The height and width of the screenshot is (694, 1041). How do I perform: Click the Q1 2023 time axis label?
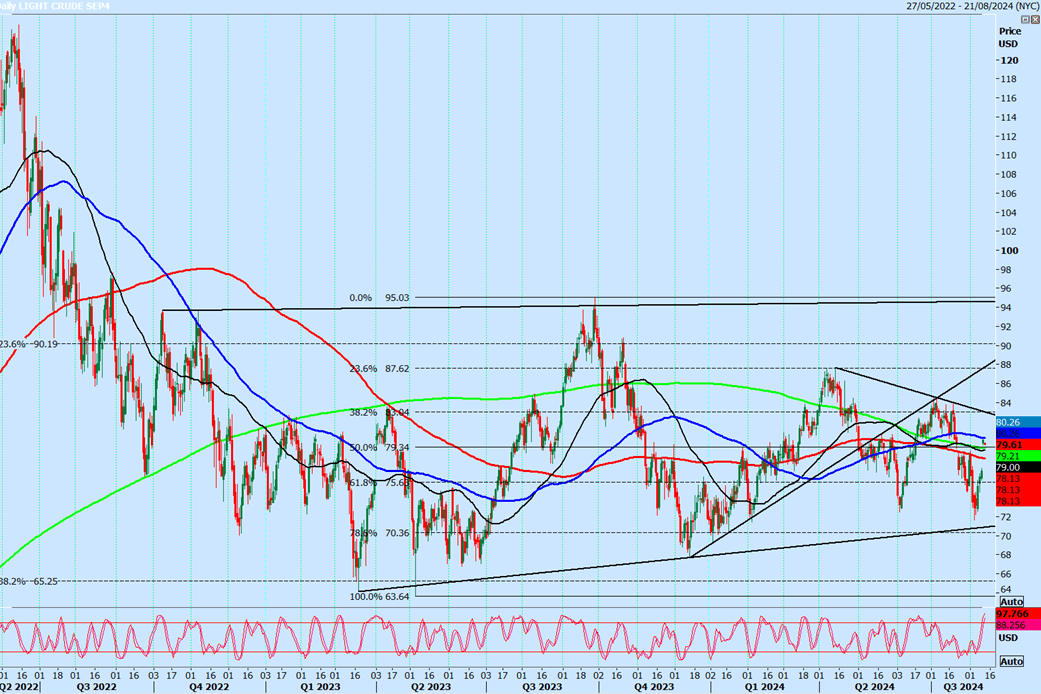[320, 687]
